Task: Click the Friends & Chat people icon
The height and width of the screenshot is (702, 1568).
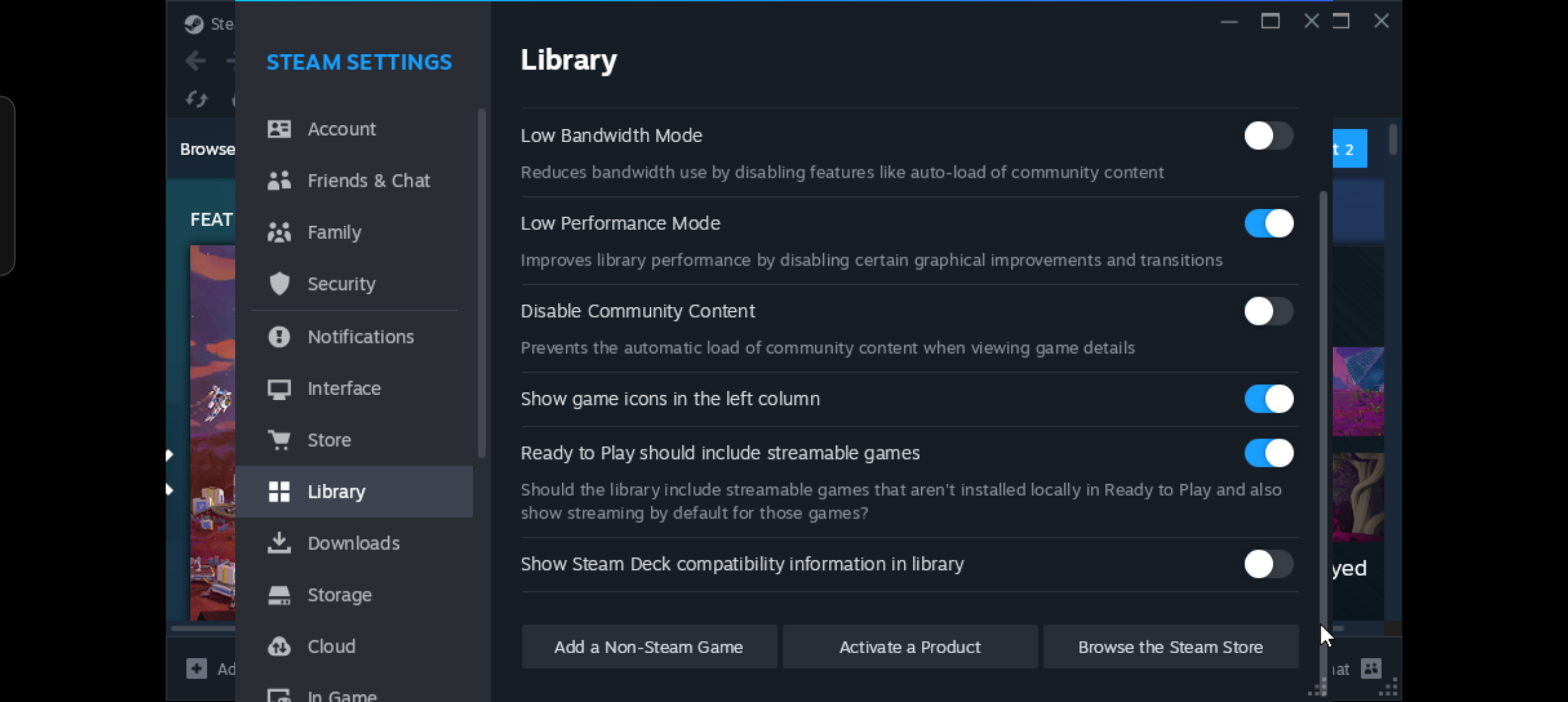Action: tap(279, 181)
